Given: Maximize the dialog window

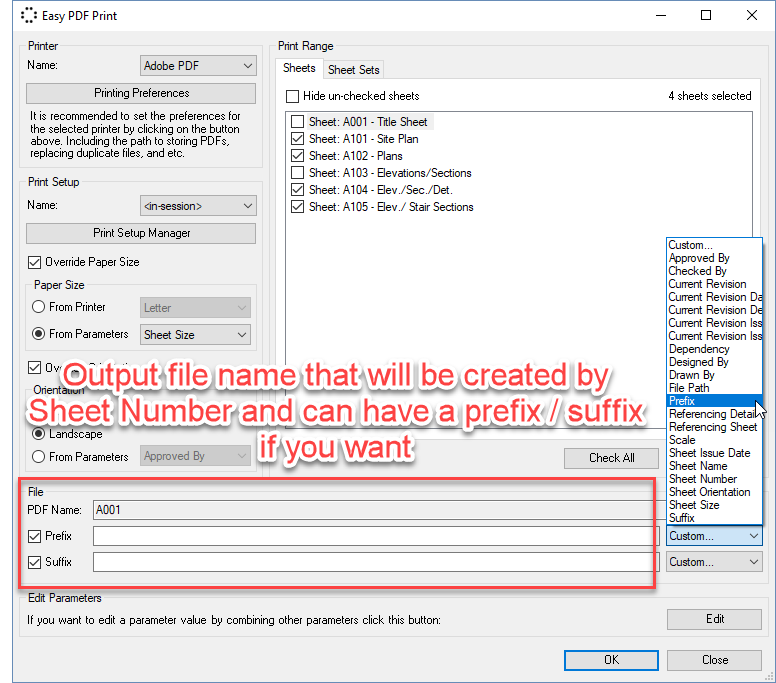Looking at the screenshot, I should pos(706,16).
